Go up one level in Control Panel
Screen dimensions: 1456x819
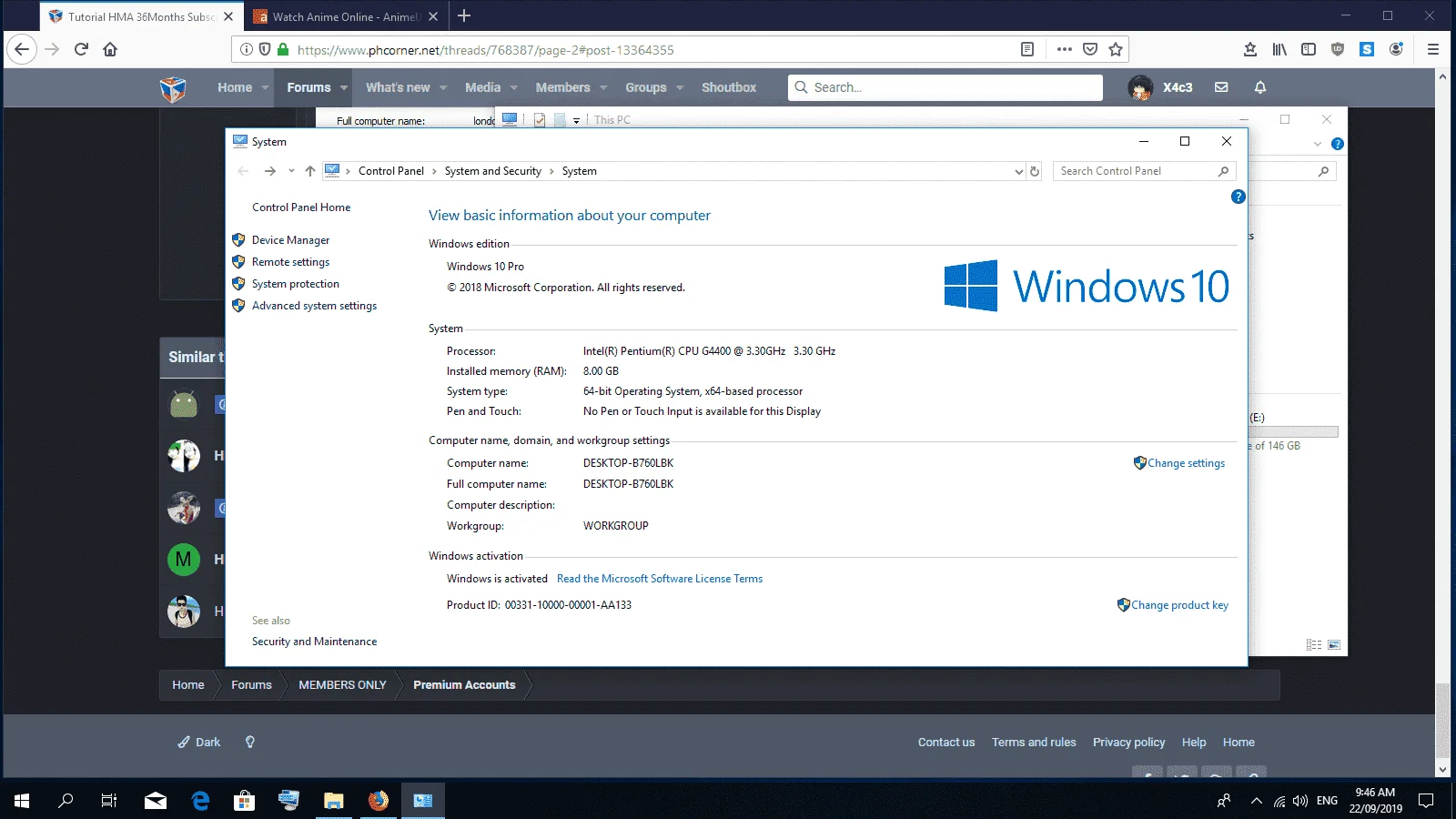(x=310, y=171)
